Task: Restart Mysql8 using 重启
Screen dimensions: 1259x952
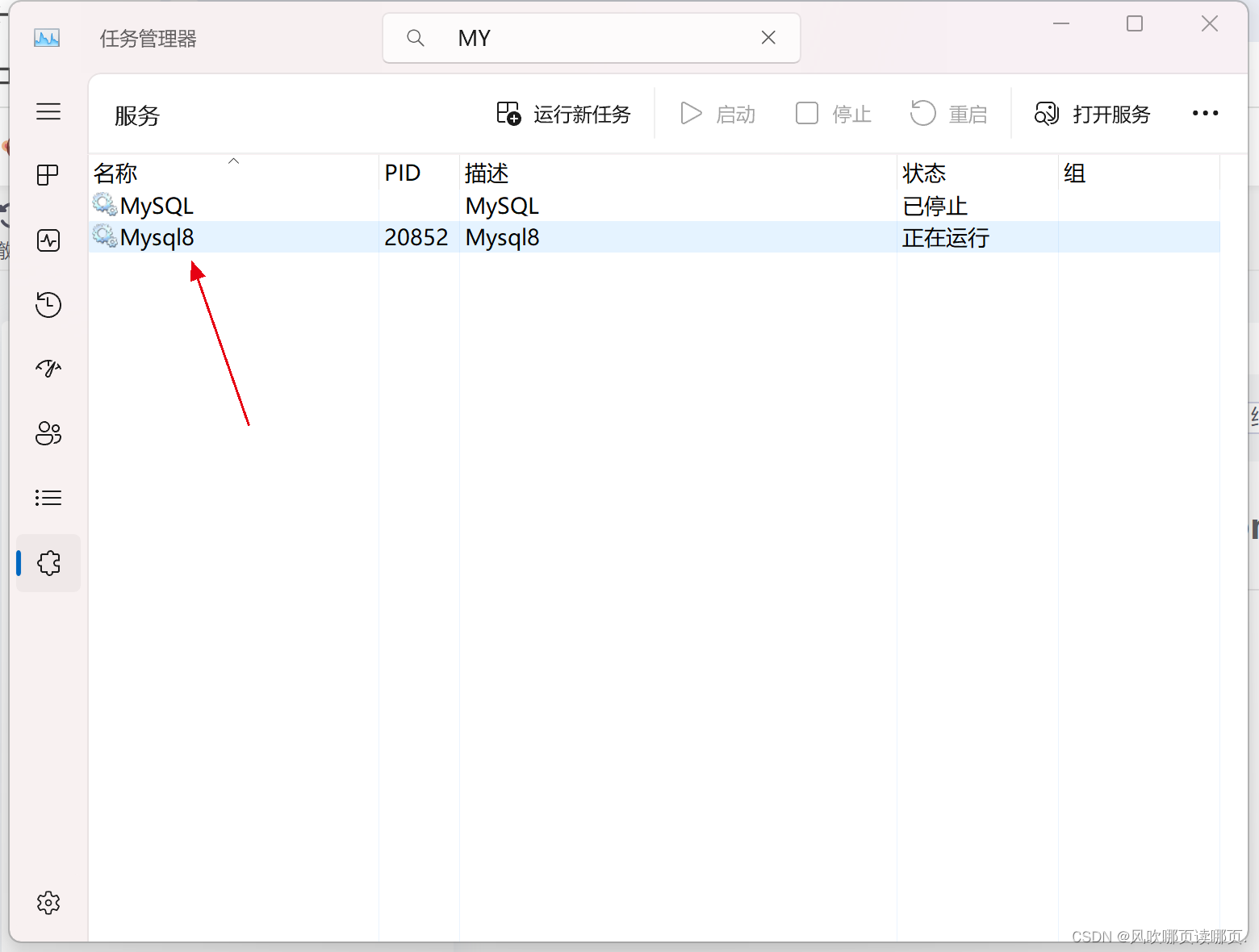Action: pos(949,114)
